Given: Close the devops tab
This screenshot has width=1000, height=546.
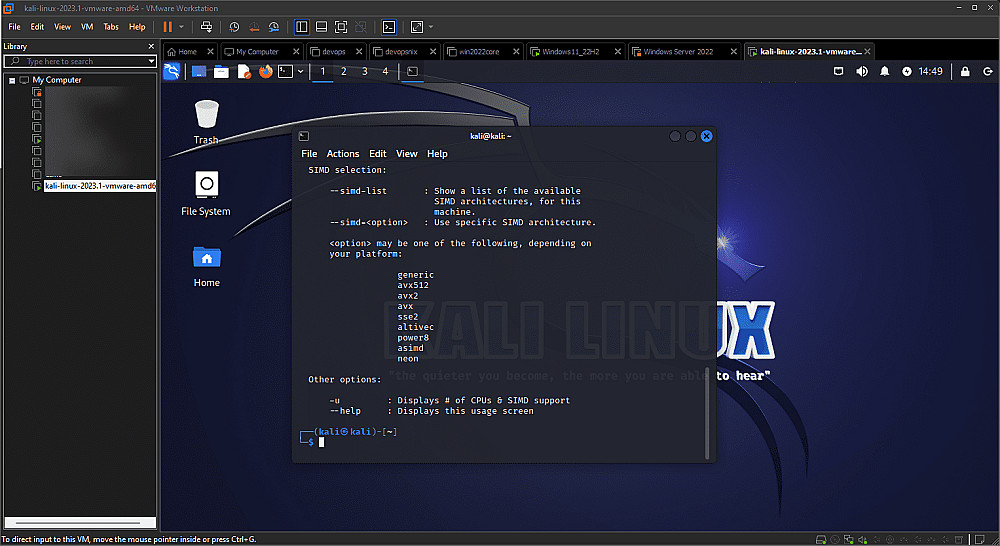Looking at the screenshot, I should coord(359,52).
